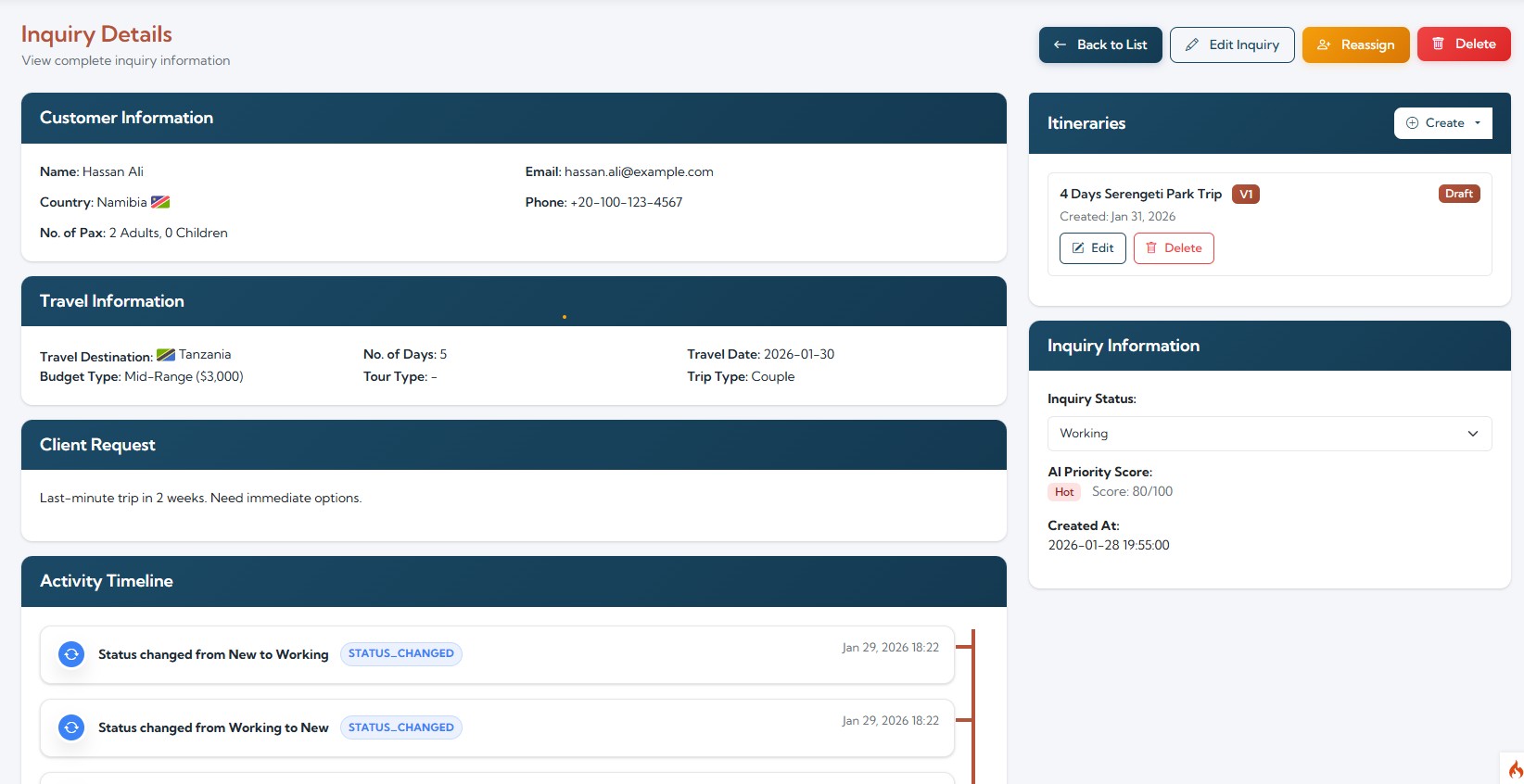The image size is (1524, 784).
Task: Click the red Delete inquiry button
Action: [1464, 44]
